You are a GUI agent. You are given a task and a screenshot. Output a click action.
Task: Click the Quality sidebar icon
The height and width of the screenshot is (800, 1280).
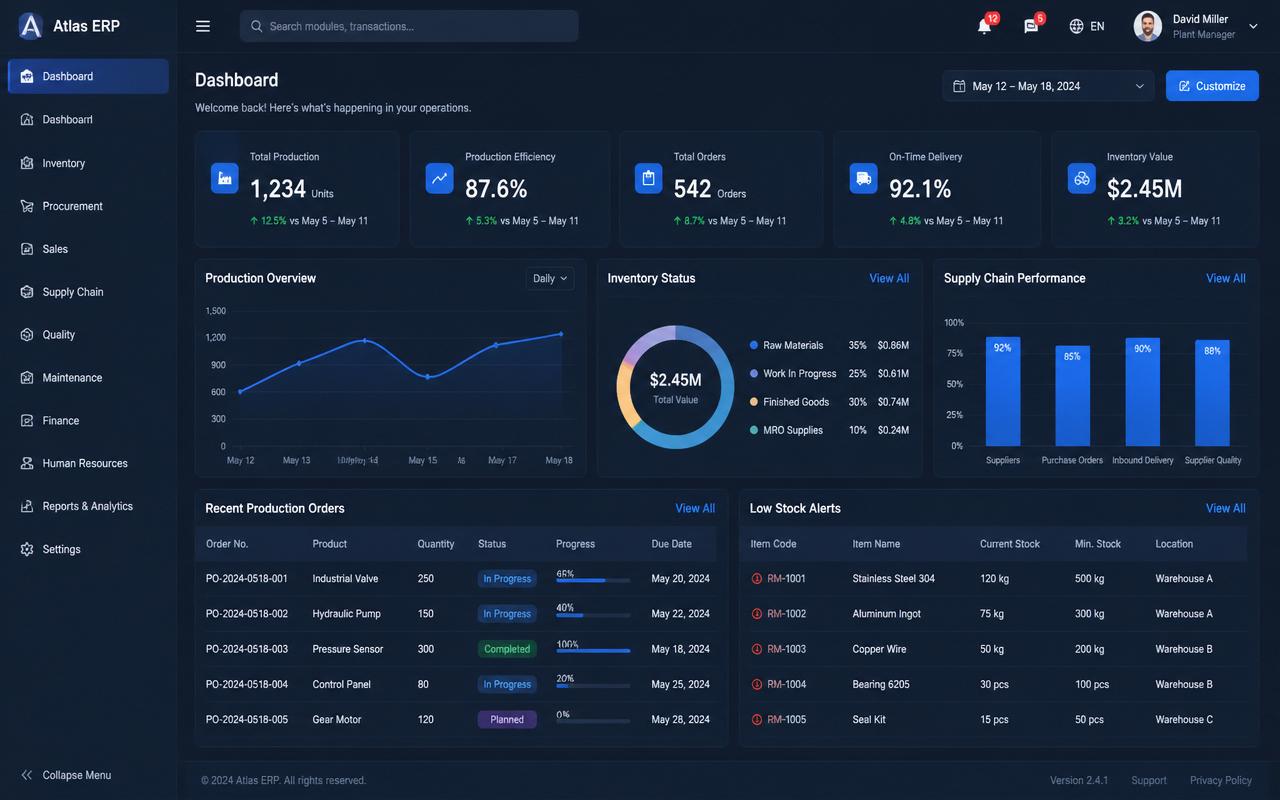coord(27,335)
